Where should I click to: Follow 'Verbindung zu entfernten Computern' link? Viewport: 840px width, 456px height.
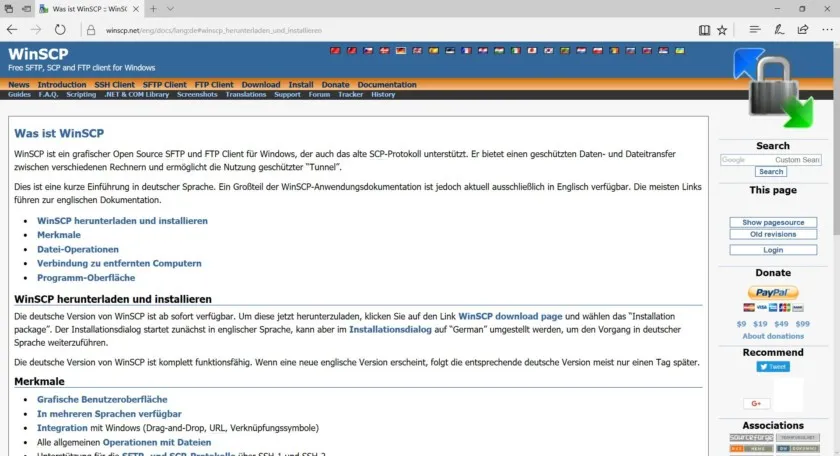119,263
